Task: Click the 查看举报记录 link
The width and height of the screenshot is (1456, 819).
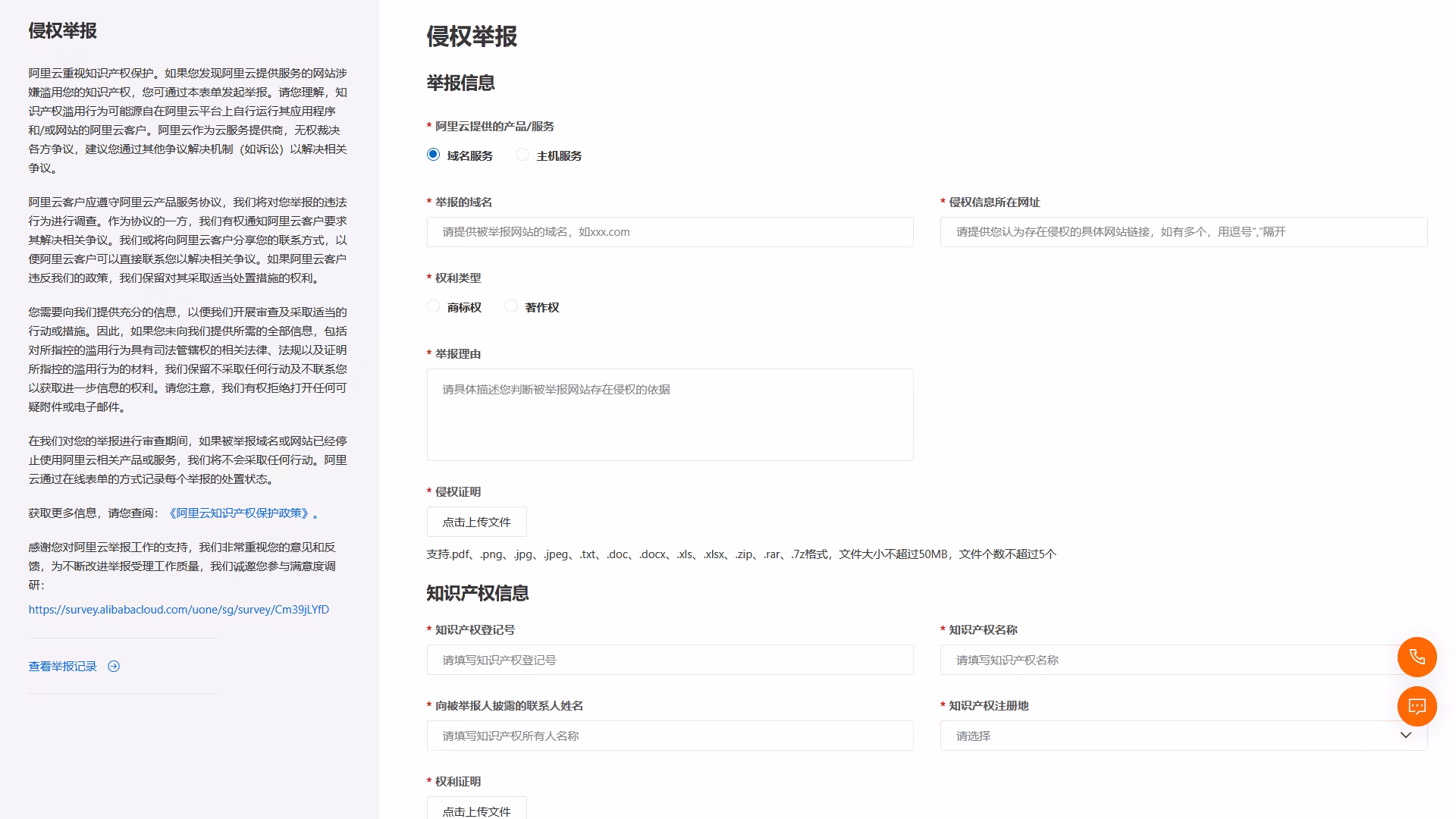Action: pos(61,667)
